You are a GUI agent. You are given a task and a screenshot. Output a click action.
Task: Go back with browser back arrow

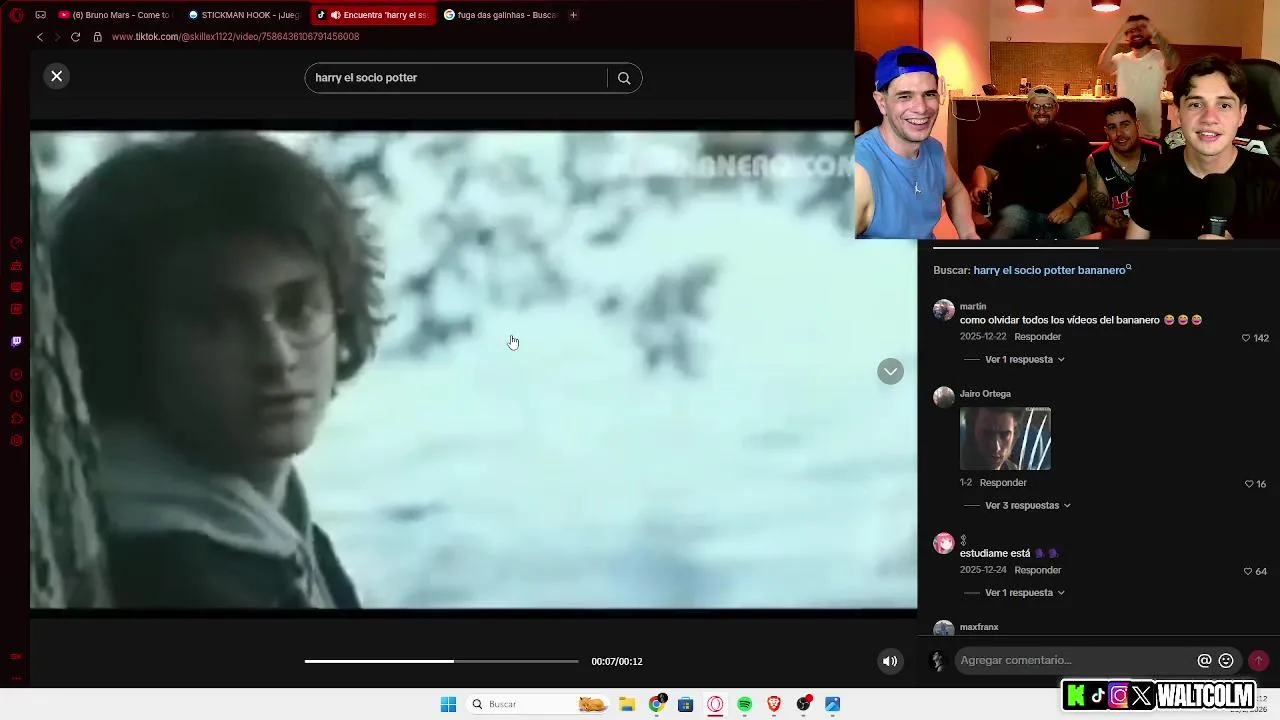pos(40,37)
